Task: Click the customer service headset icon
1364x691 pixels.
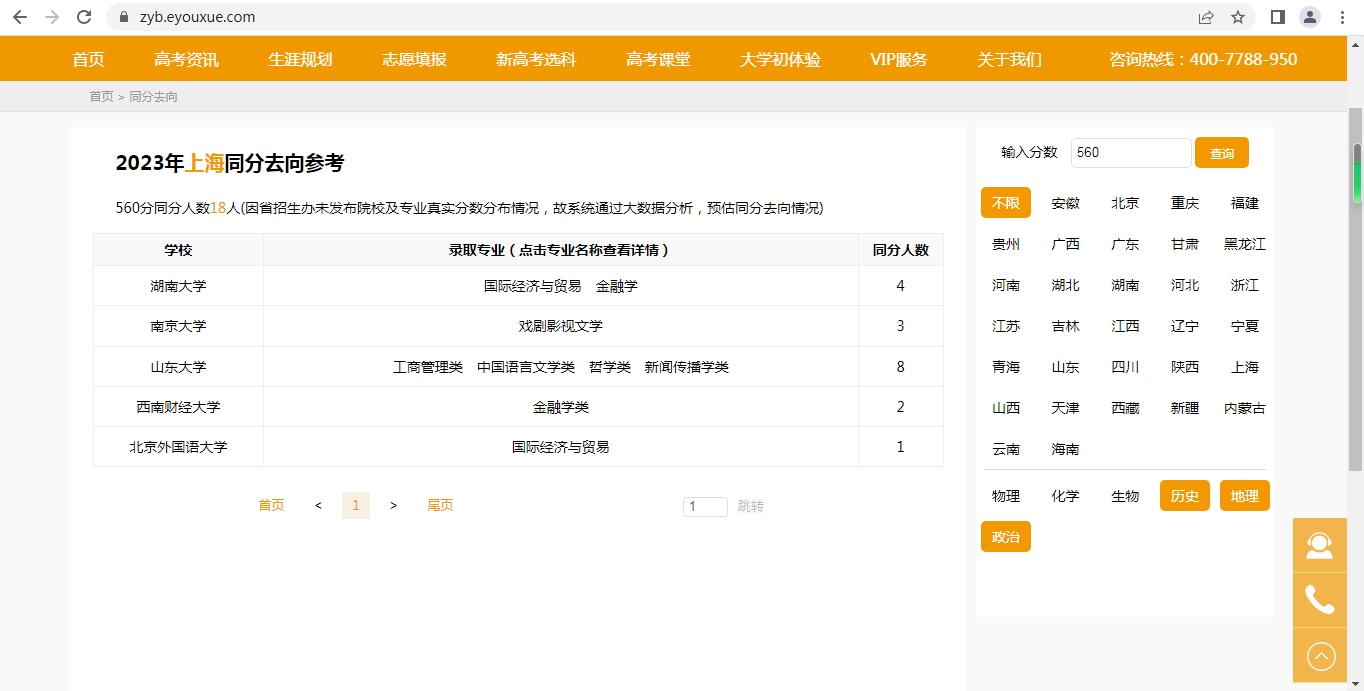Action: coord(1320,545)
